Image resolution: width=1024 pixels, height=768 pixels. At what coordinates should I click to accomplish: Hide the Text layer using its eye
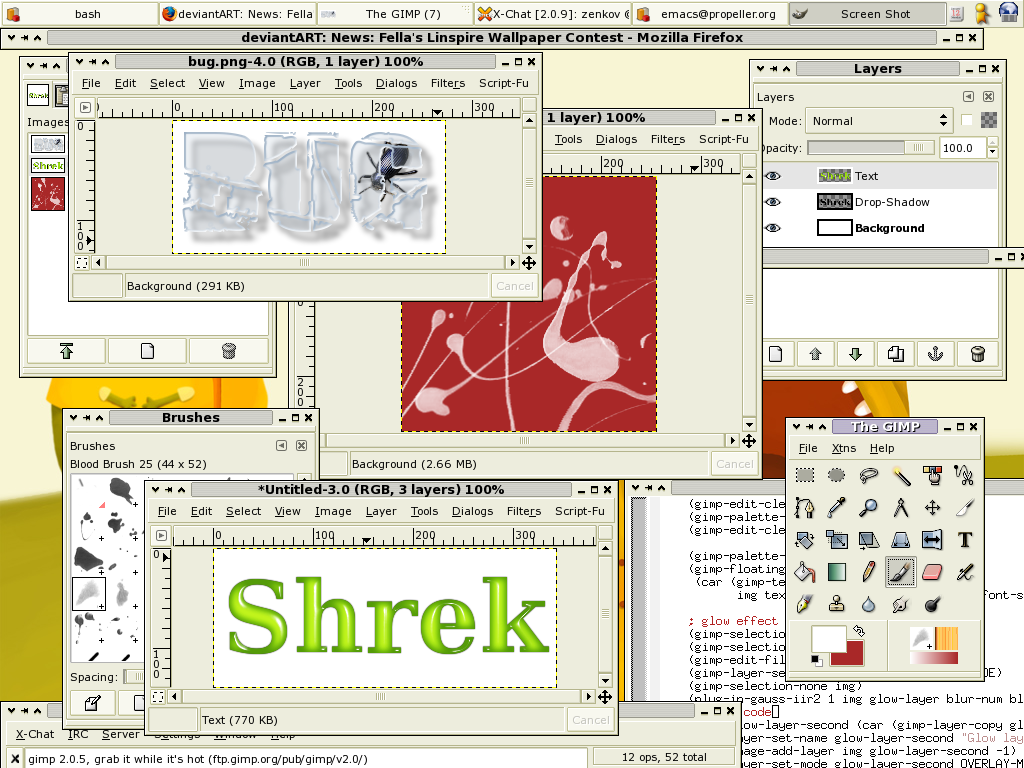pyautogui.click(x=773, y=176)
